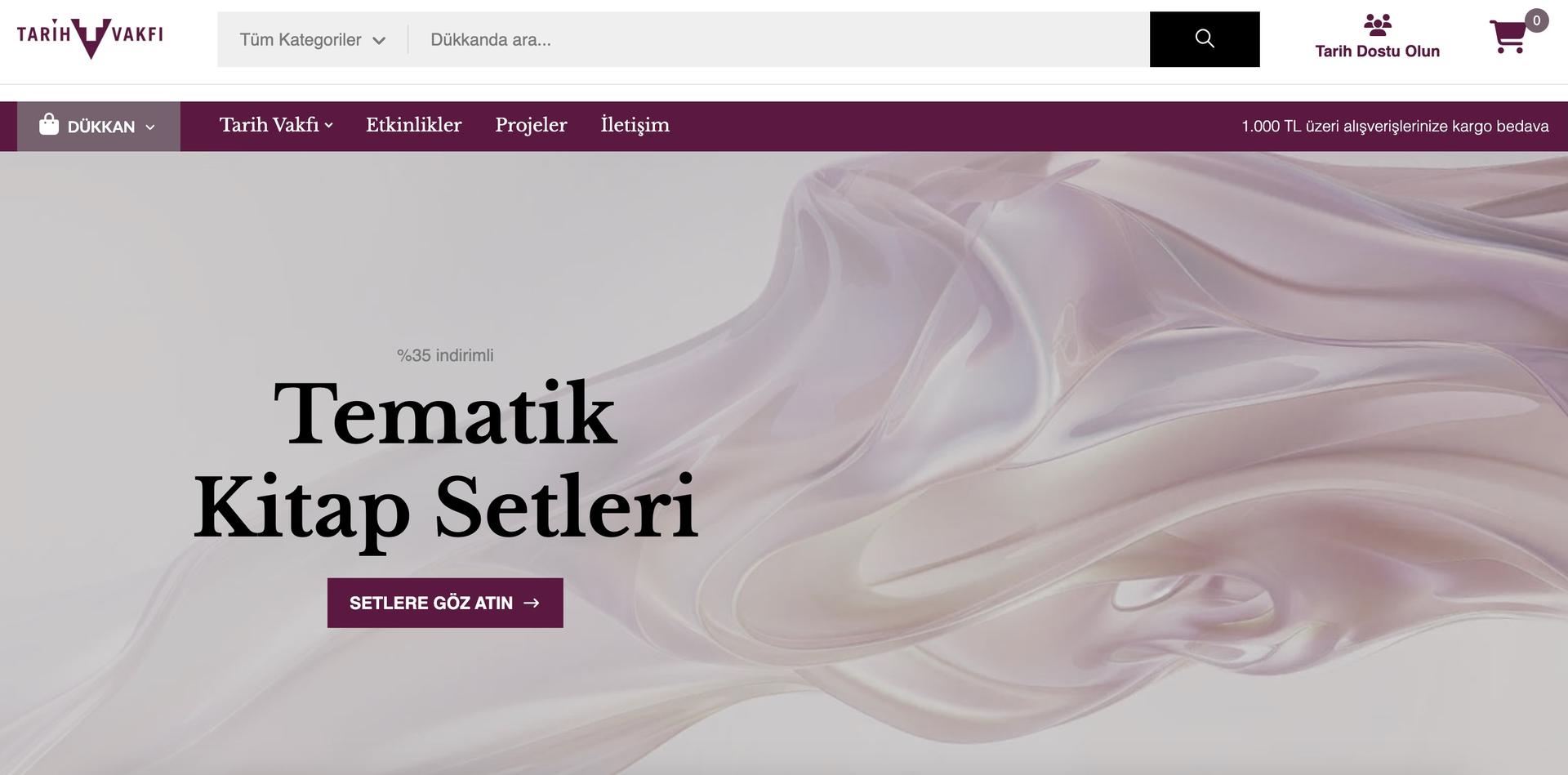The height and width of the screenshot is (775, 1568).
Task: Open the İletişim menu item
Action: click(x=635, y=125)
